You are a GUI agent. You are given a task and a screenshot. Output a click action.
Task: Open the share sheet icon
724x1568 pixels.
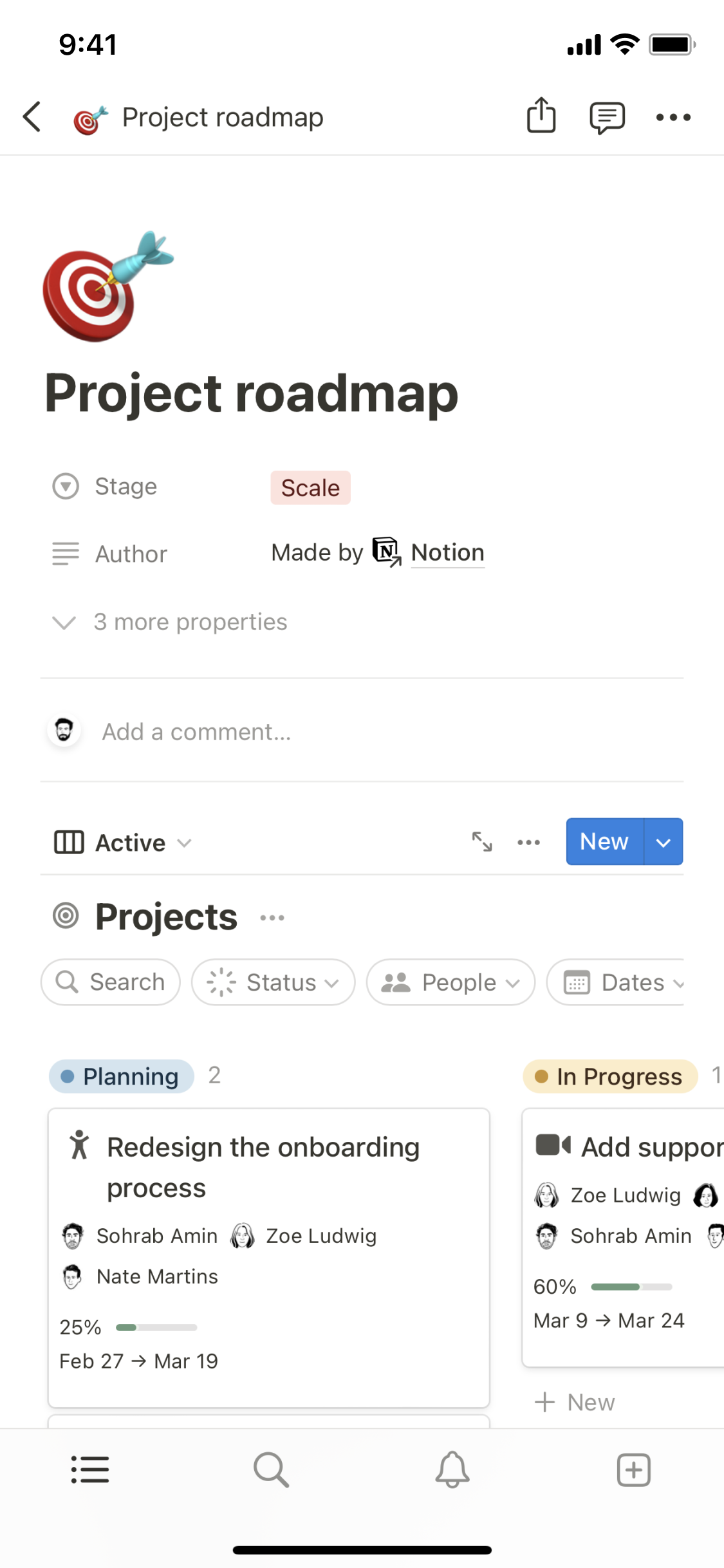pos(541,116)
